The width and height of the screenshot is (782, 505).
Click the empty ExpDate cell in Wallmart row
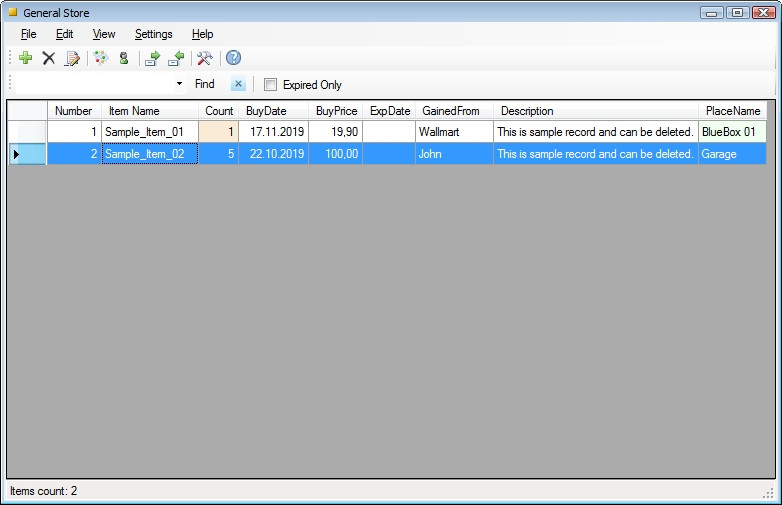point(389,132)
